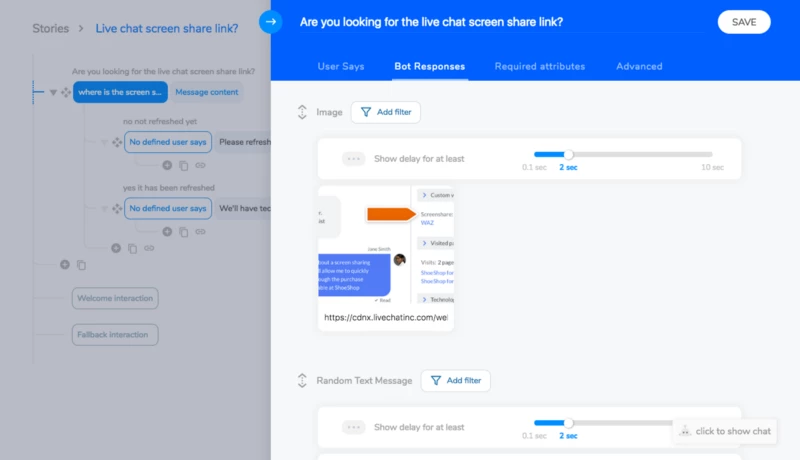This screenshot has width=800, height=460.
Task: Click Add filter next to Image
Action: (x=386, y=112)
